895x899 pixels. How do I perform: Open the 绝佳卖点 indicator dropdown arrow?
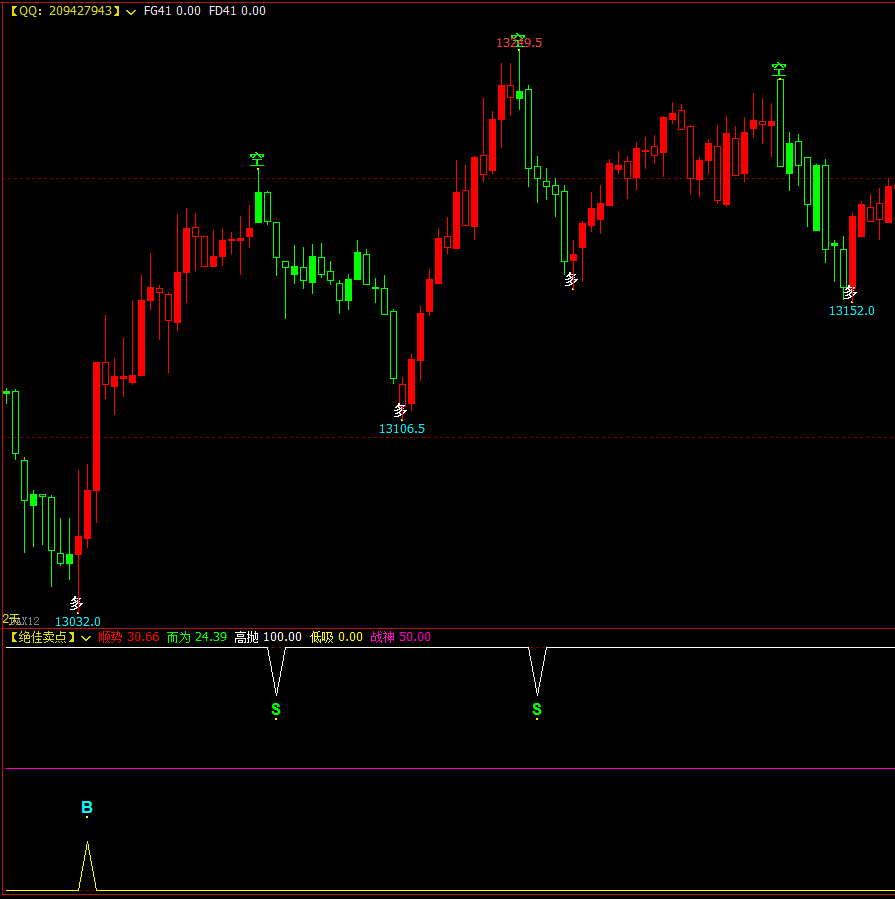[x=86, y=637]
